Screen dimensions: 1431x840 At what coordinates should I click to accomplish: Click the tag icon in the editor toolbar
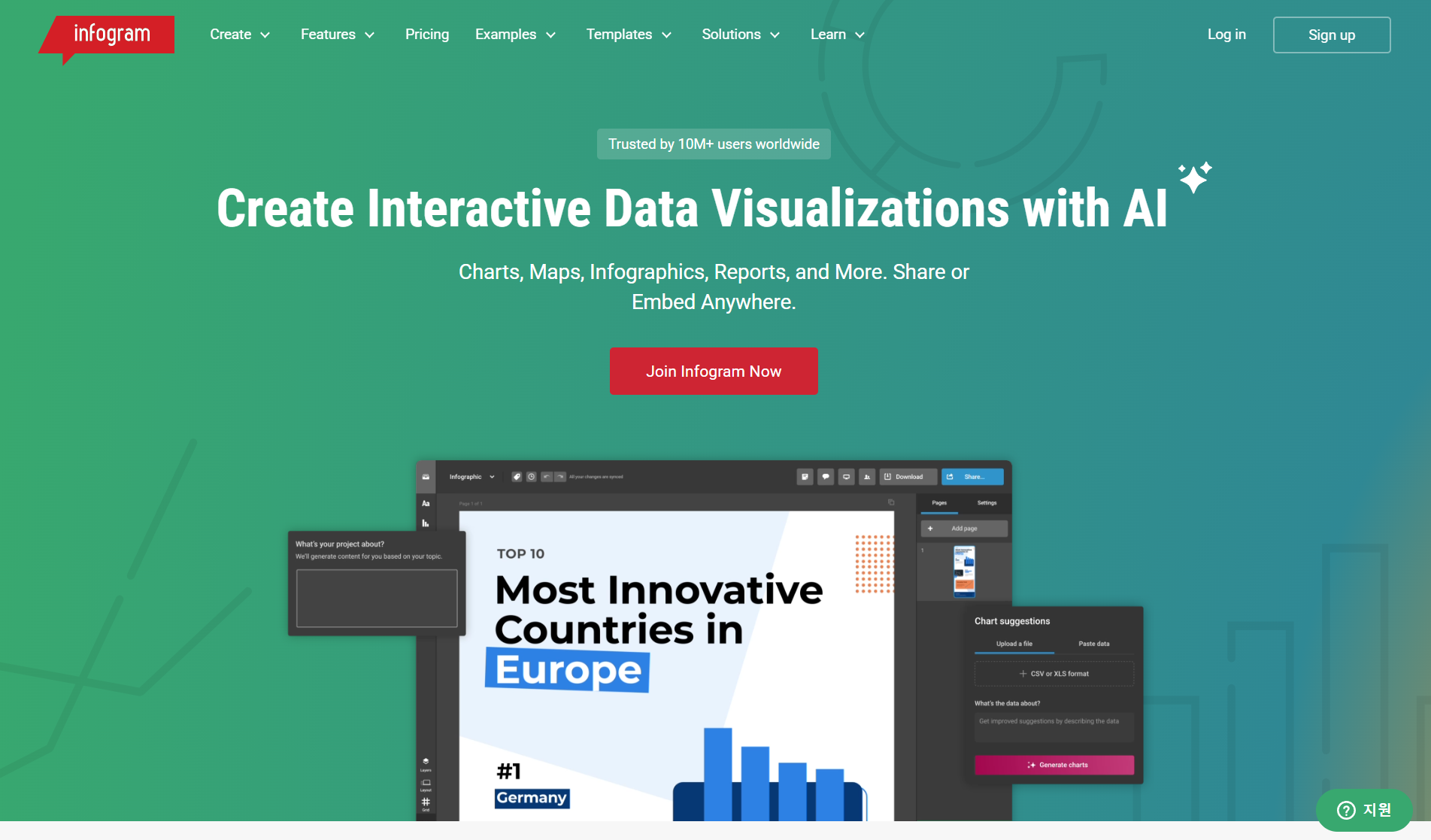click(x=517, y=477)
